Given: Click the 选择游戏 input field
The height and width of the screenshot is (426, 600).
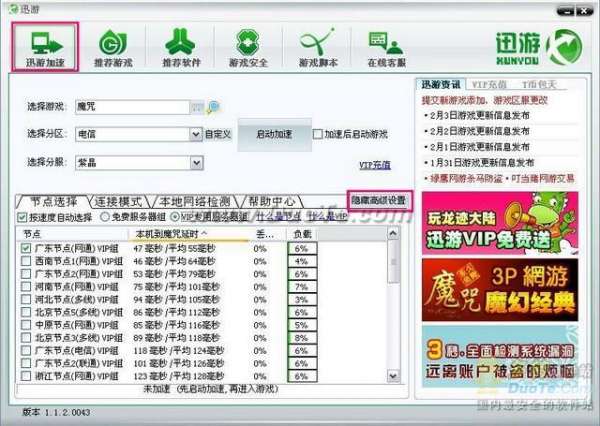Looking at the screenshot, I should point(132,107).
